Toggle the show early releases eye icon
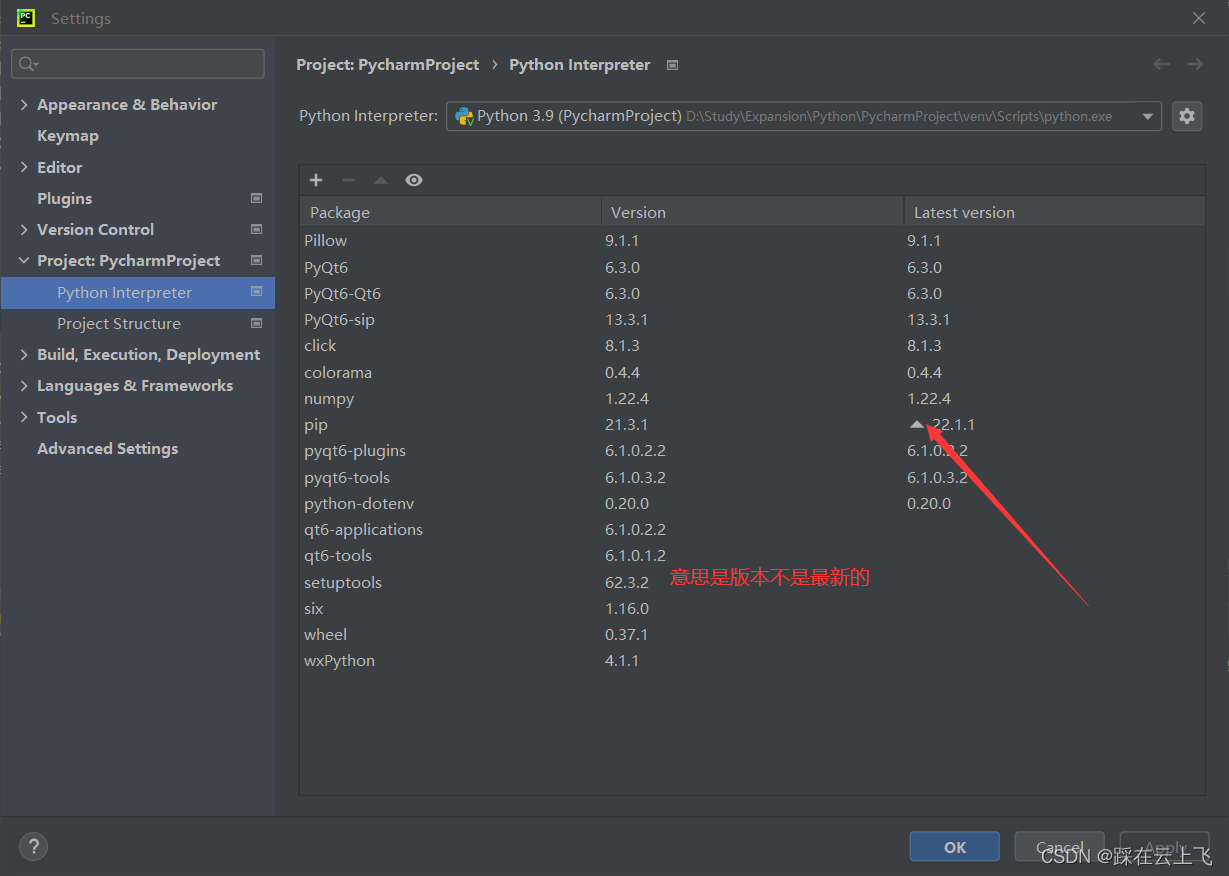 [414, 180]
